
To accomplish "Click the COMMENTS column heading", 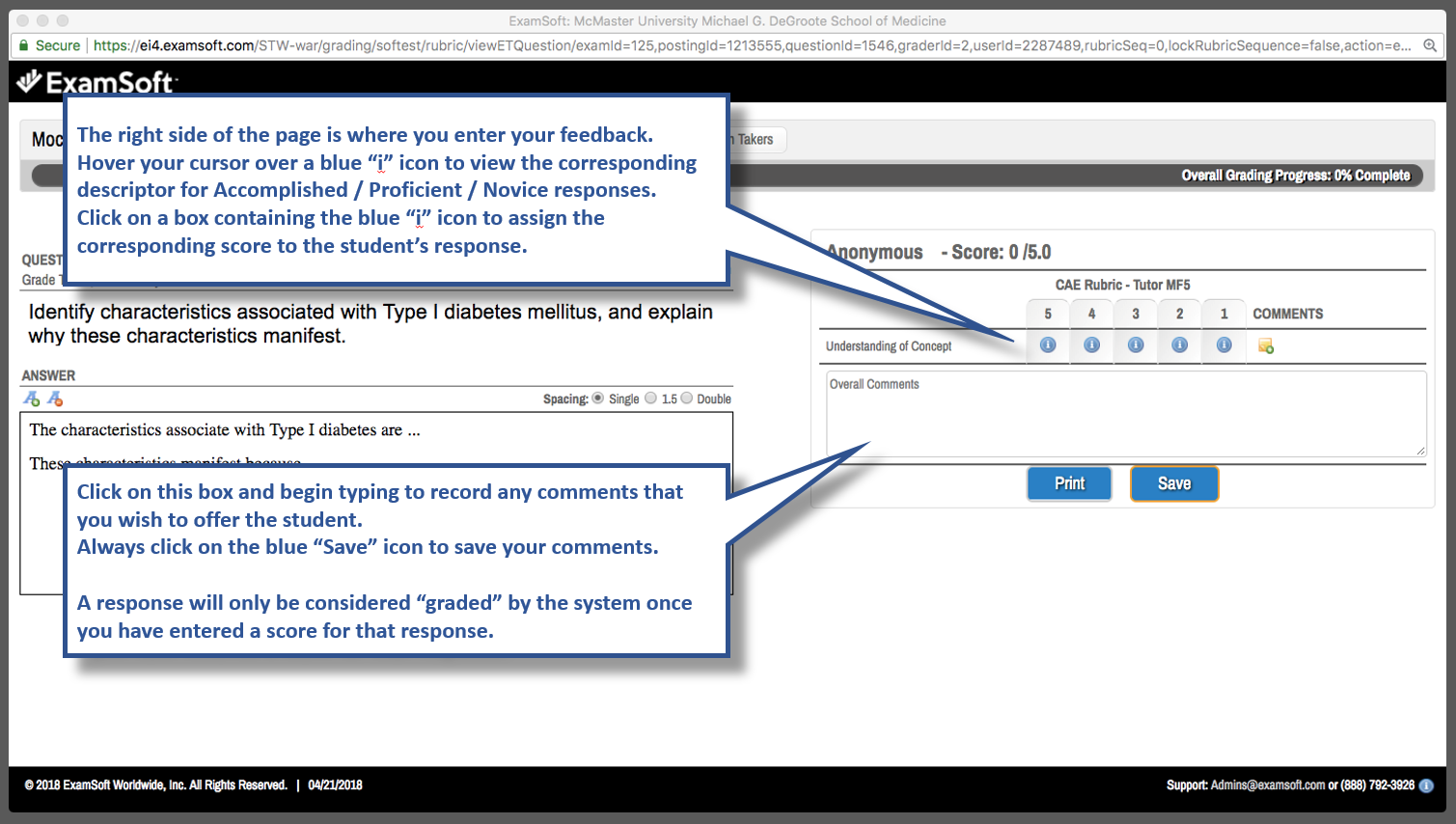I will tap(1287, 314).
